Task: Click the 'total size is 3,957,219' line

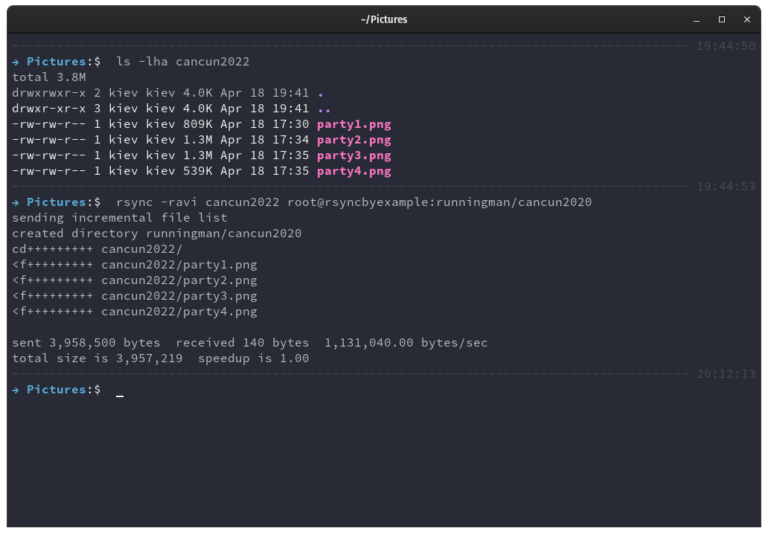Action: click(x=97, y=359)
